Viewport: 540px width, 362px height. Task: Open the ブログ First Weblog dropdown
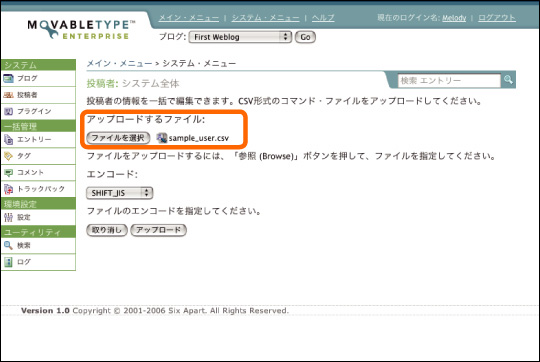(240, 37)
